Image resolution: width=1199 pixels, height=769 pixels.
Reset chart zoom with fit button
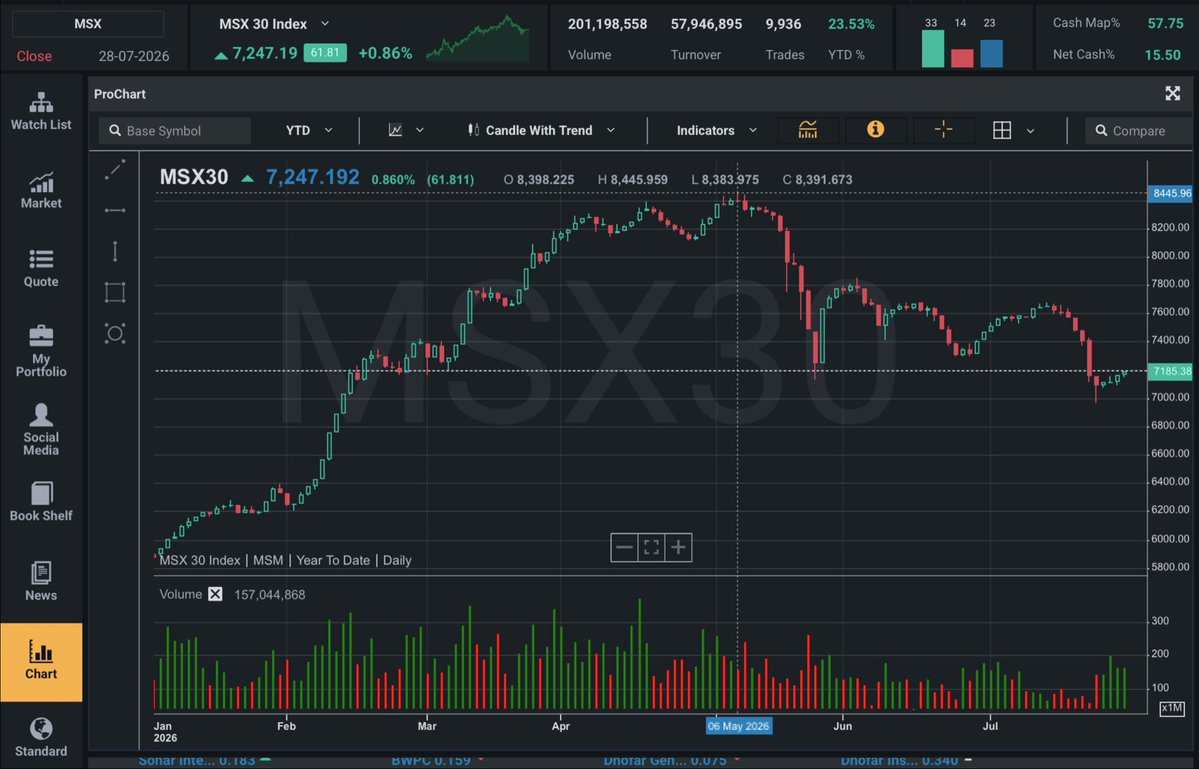651,547
